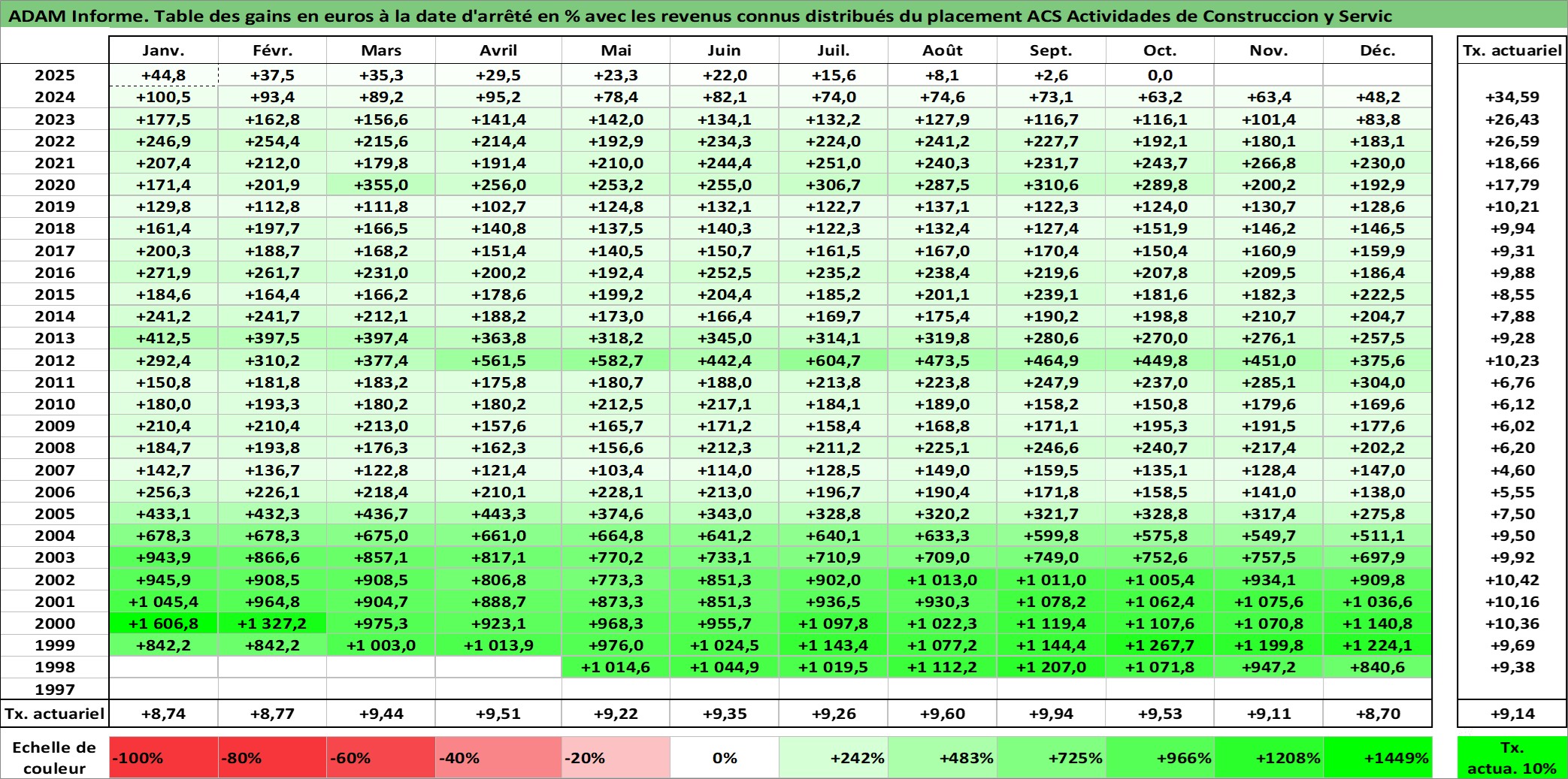Click the Echelle de couleur label
The height and width of the screenshot is (779, 1568).
tap(55, 757)
